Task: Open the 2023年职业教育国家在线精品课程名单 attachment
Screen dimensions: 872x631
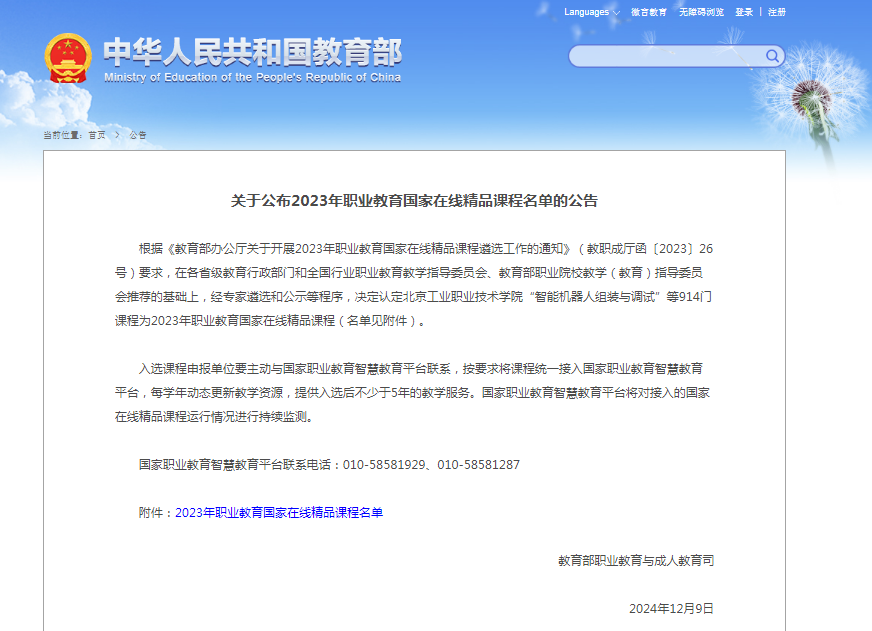Action: tap(279, 513)
